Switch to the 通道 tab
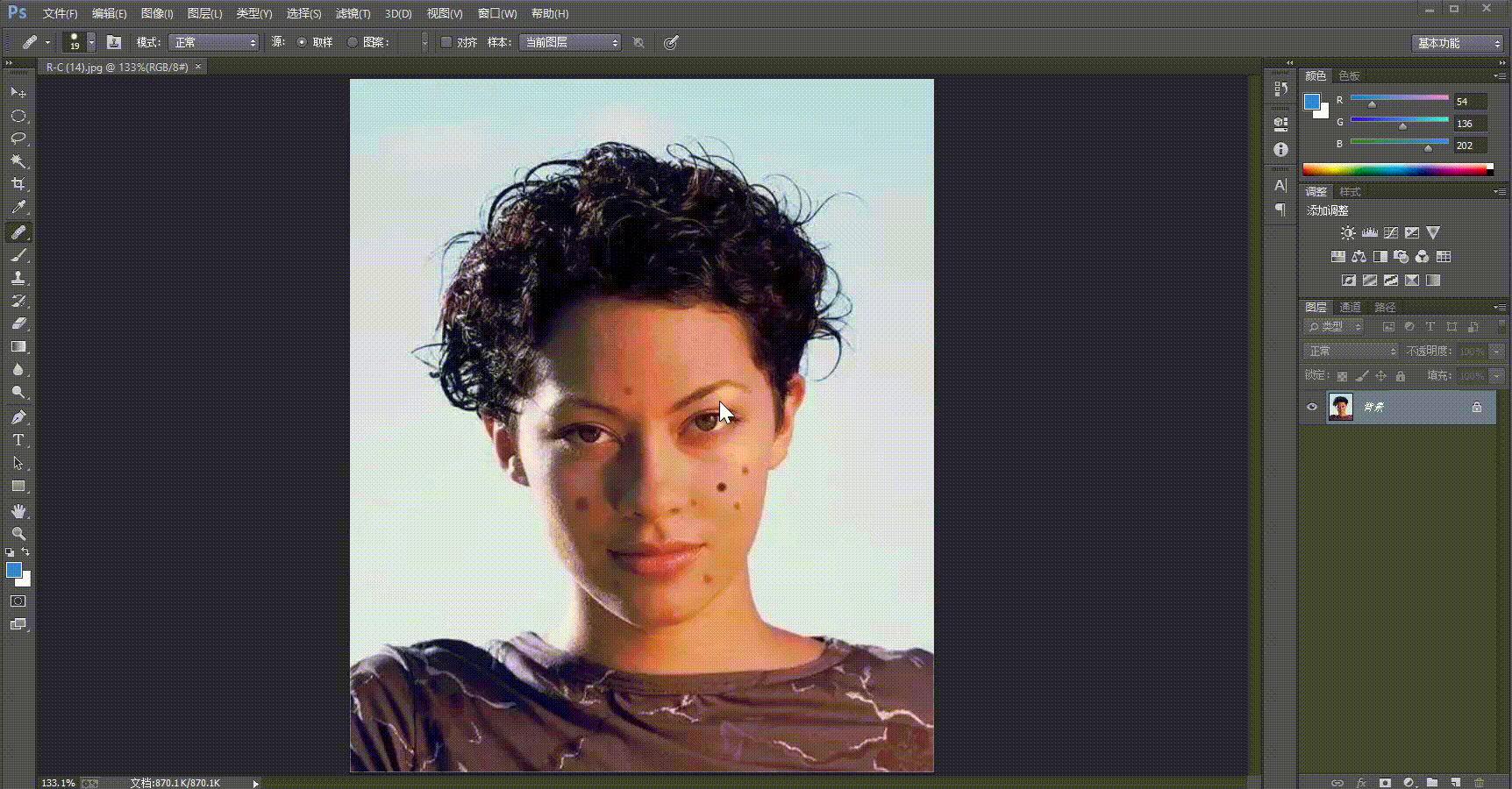The width and height of the screenshot is (1512, 789). coord(1350,307)
